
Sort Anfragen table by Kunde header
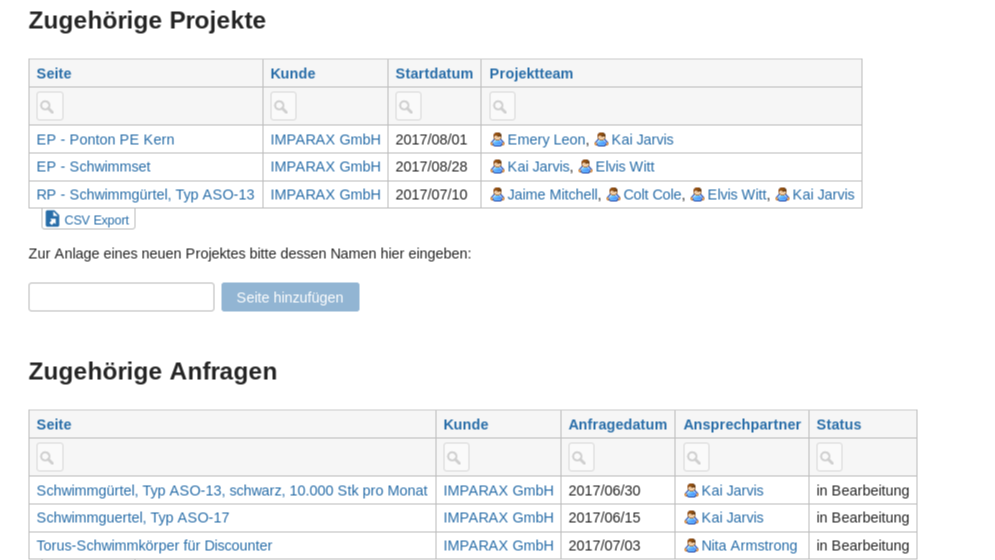coord(466,425)
